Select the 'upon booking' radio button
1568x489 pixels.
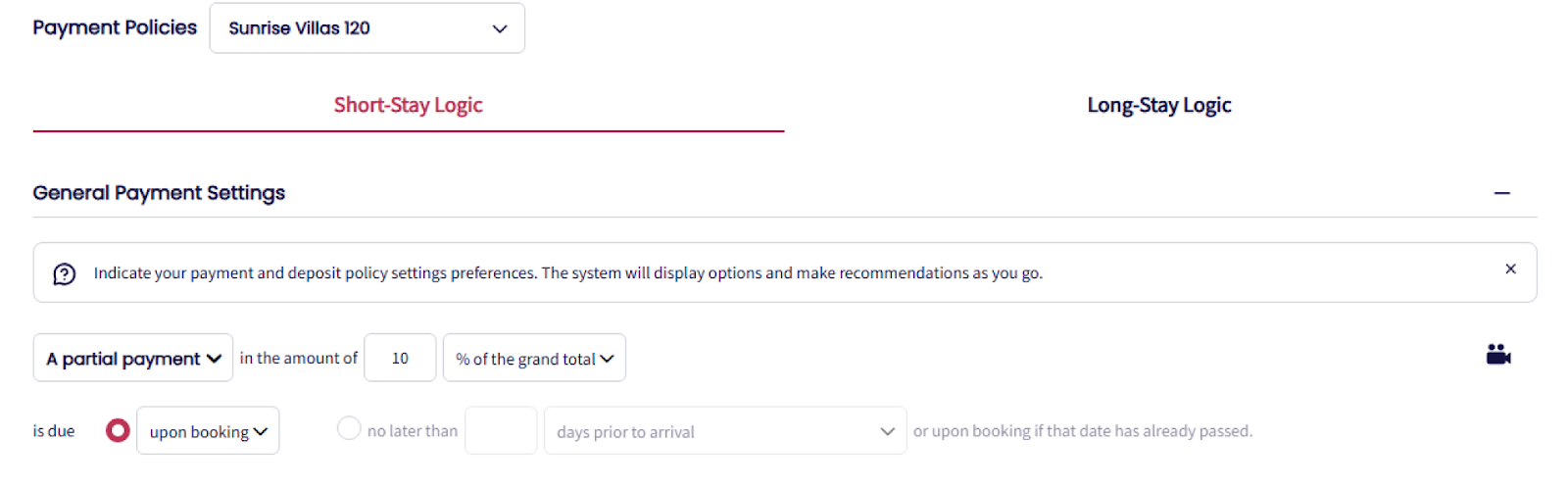click(118, 430)
